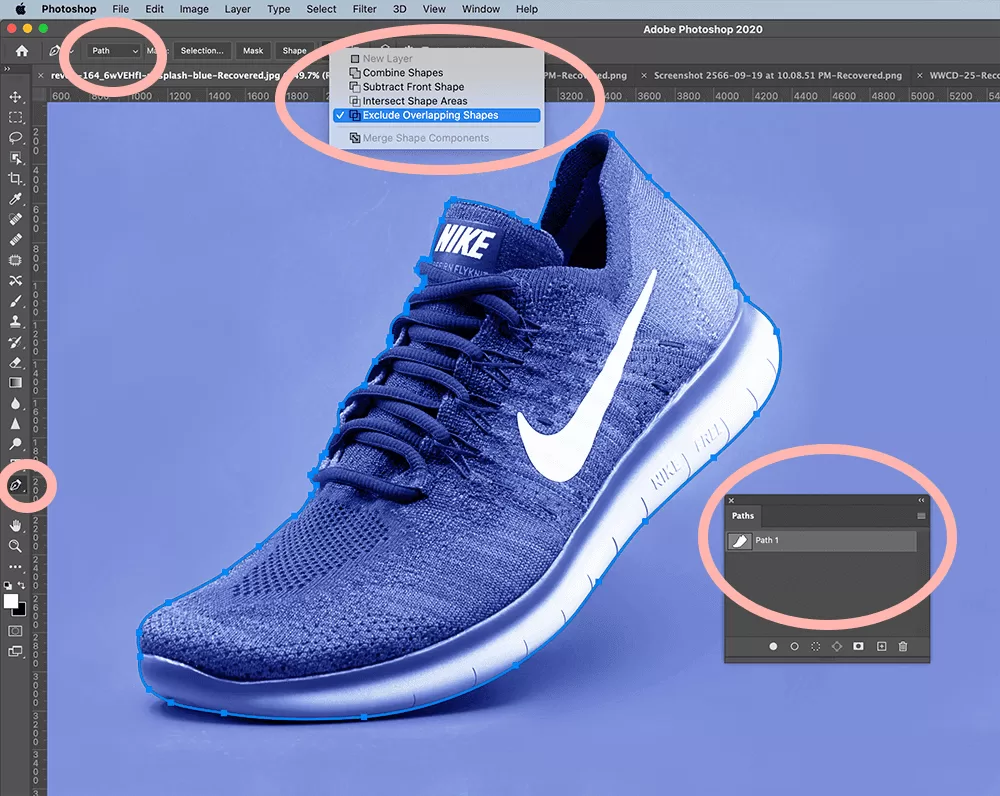Screen dimensions: 1000x796
Task: Select the Zoom tool
Action: [15, 546]
